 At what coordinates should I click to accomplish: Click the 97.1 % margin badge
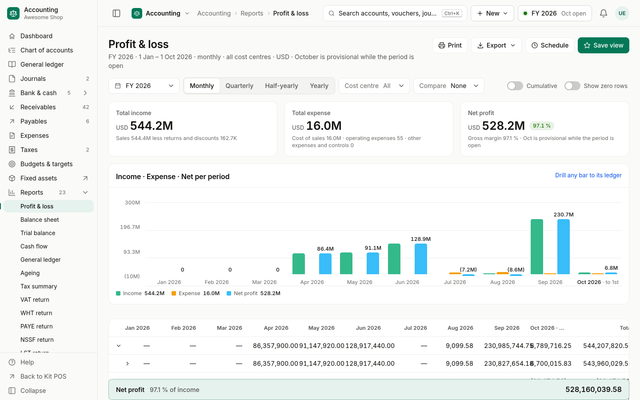pyautogui.click(x=541, y=126)
